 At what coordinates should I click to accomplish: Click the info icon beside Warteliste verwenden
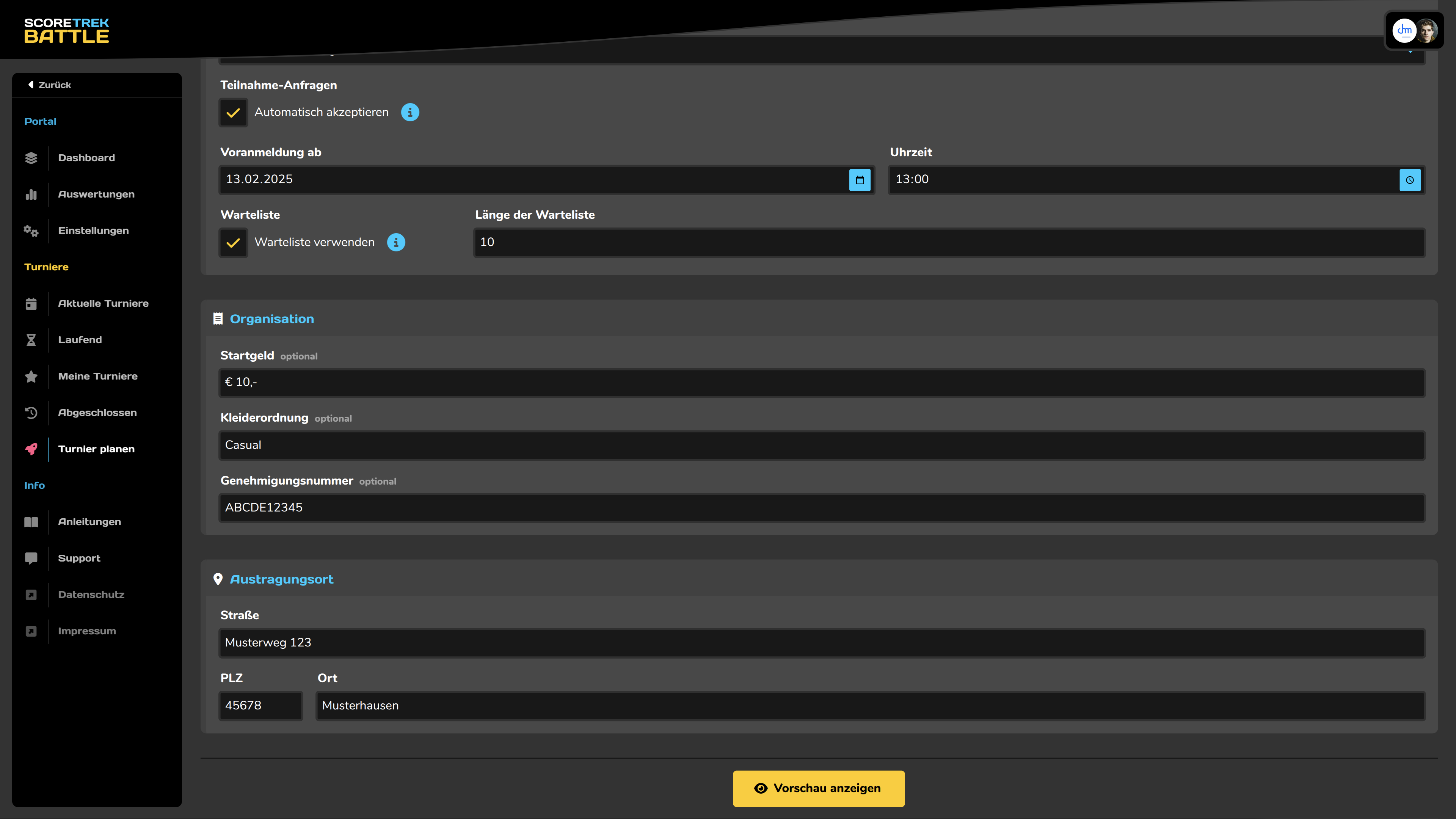click(395, 243)
